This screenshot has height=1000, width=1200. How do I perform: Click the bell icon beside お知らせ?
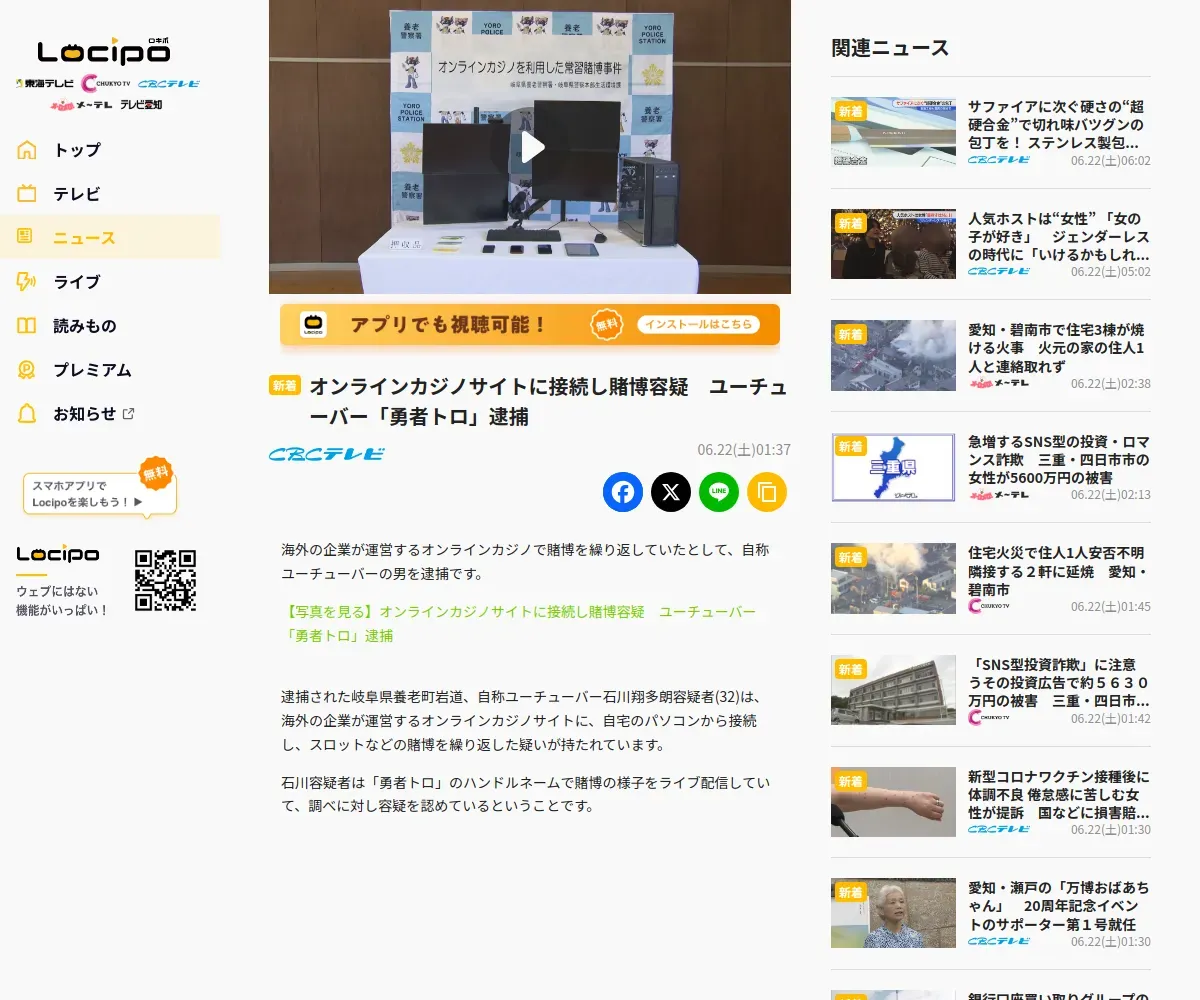tap(27, 414)
